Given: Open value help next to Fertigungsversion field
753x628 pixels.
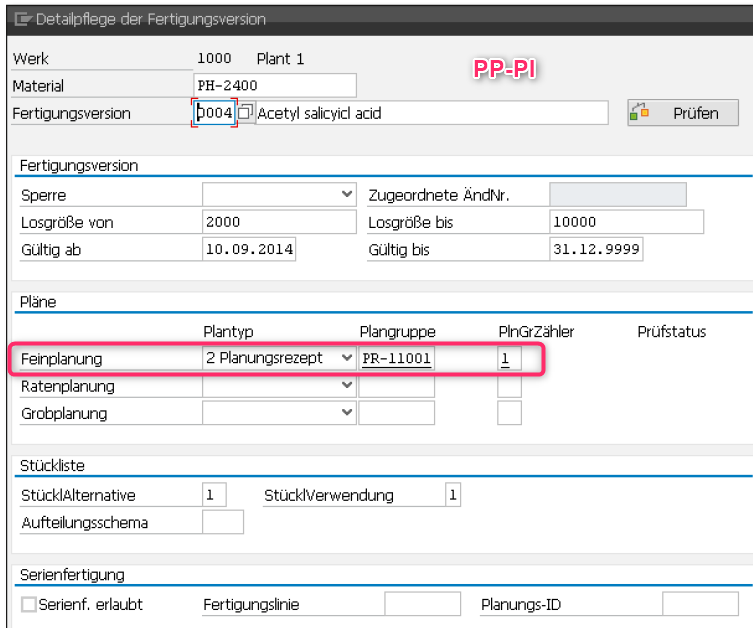Looking at the screenshot, I should [245, 113].
